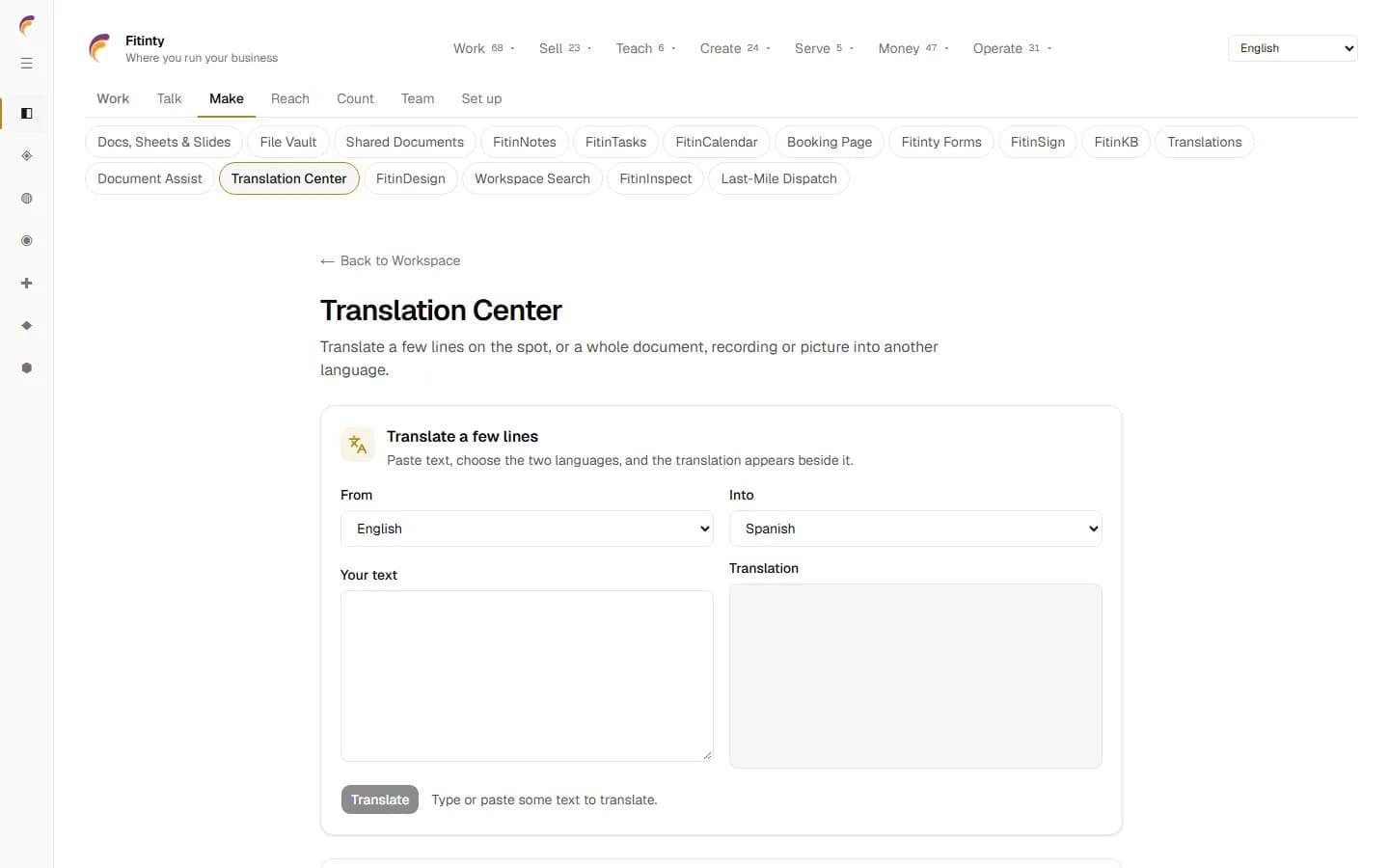Click the "Where you run your business" tagline
Image resolution: width=1389 pixels, height=868 pixels.
(202, 58)
